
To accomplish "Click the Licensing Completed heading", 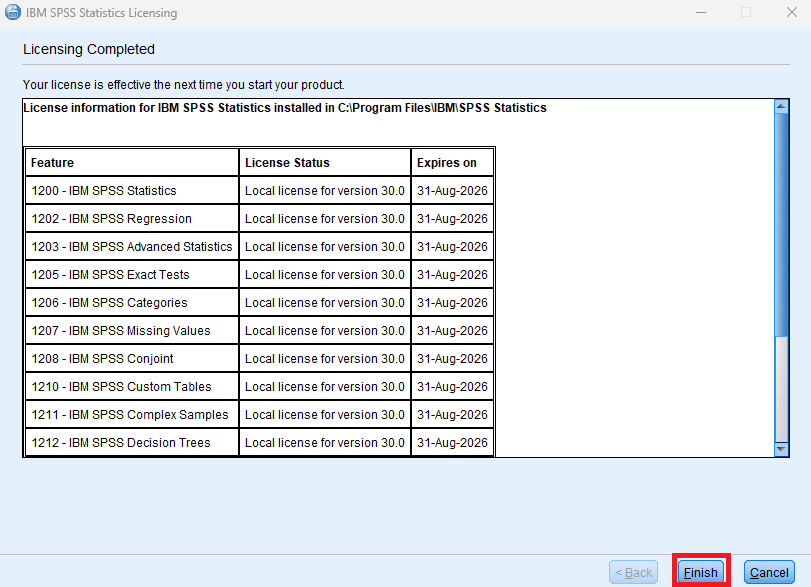I will [89, 49].
